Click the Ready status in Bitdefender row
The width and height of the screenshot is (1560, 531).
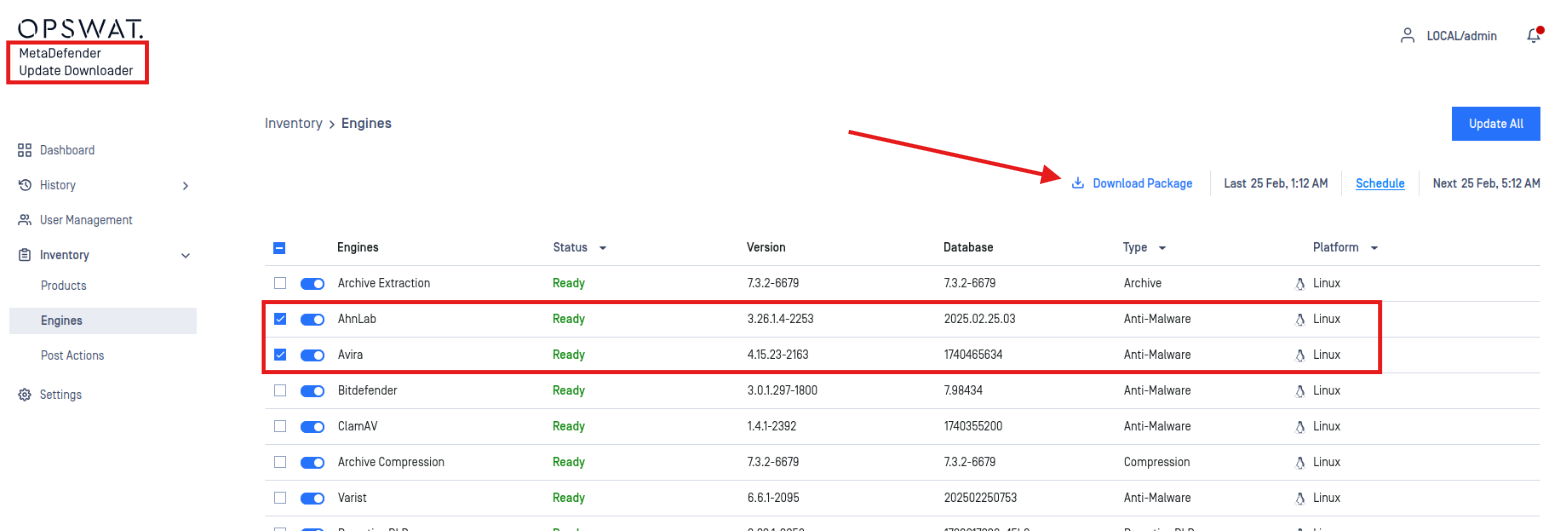click(x=569, y=391)
